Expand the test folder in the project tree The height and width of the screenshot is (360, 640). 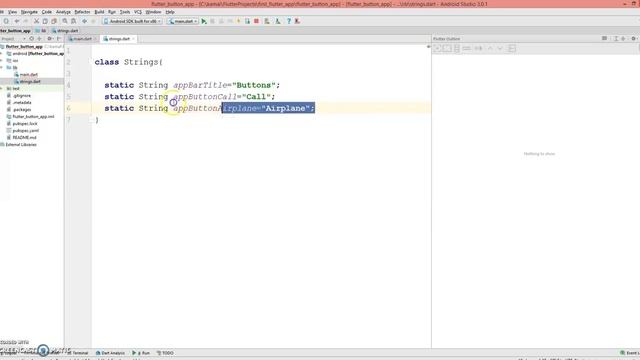(2, 89)
